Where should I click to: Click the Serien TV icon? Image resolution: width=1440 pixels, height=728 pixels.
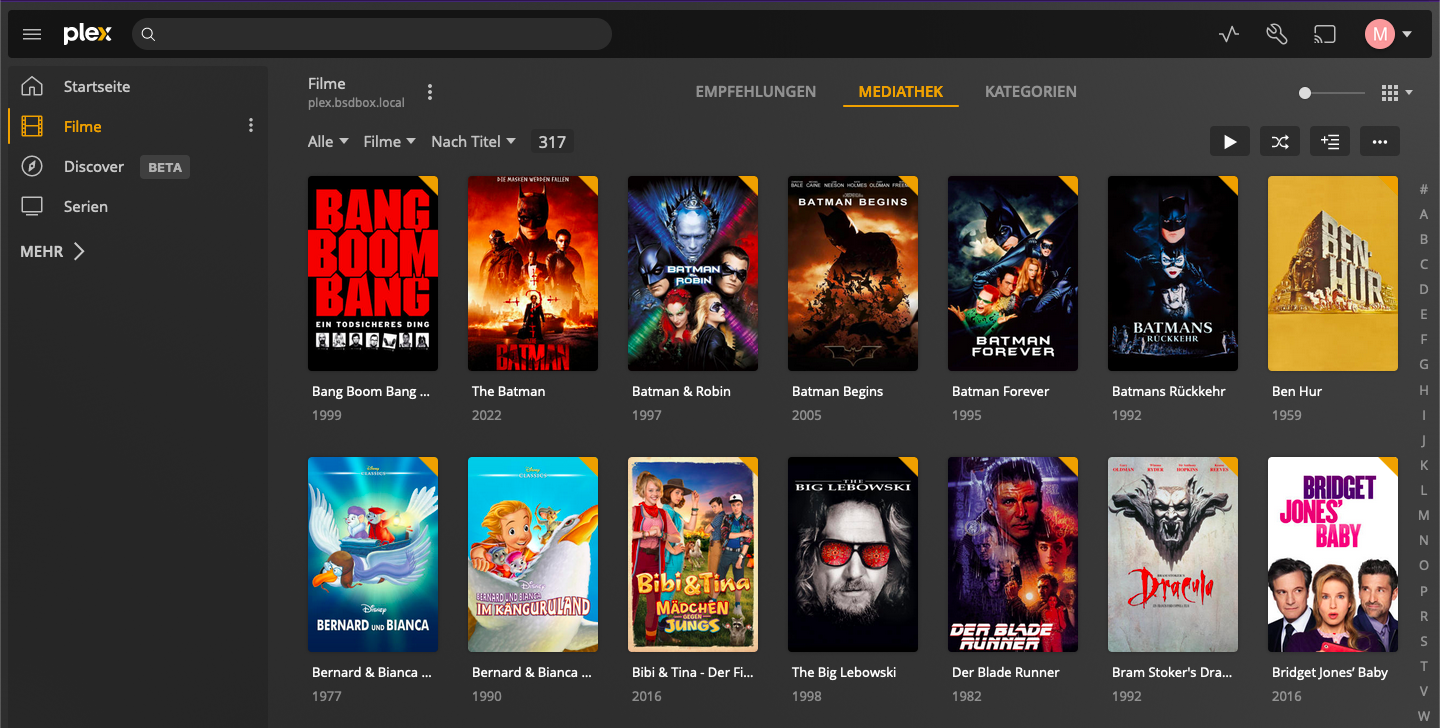(32, 206)
